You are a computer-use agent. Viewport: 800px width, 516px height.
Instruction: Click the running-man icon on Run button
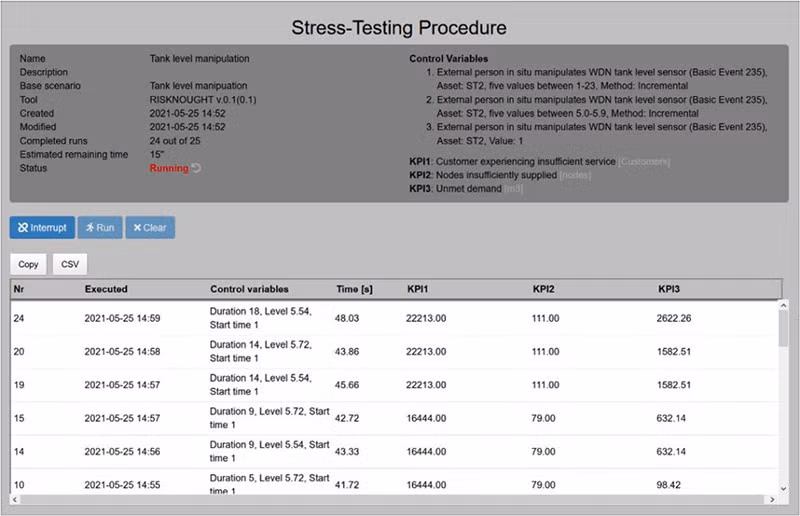[x=90, y=228]
